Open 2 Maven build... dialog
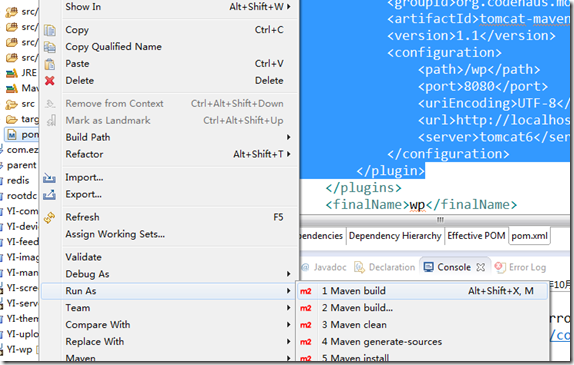The image size is (574, 365). pyautogui.click(x=422, y=308)
